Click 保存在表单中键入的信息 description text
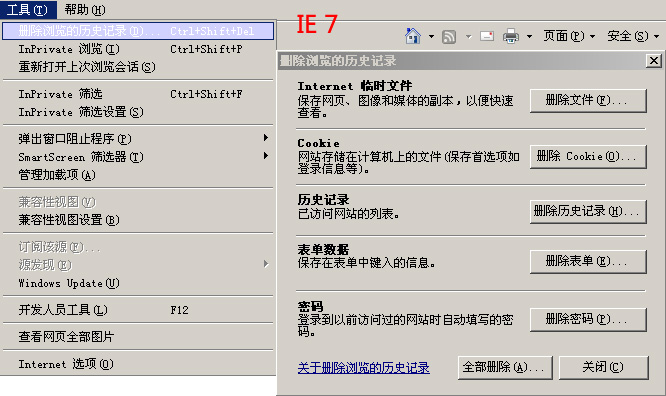Screen dimensions: 666x396 click(x=367, y=263)
